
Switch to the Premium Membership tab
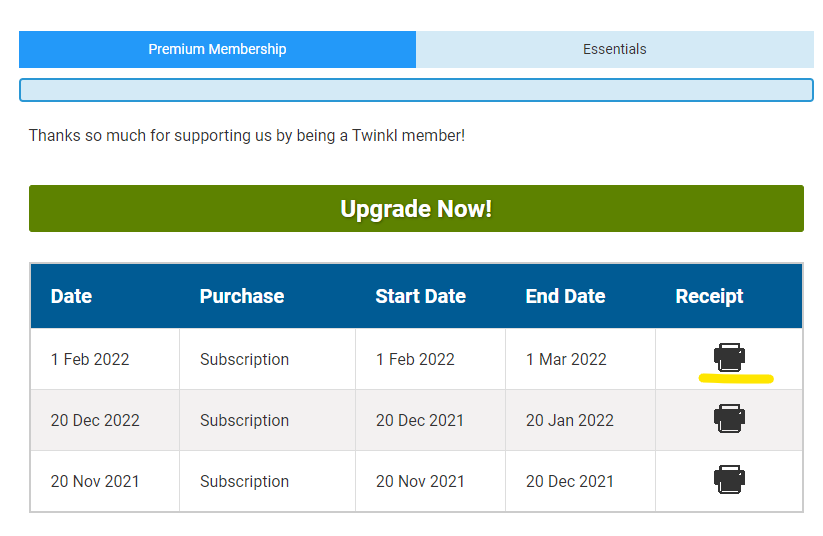coord(217,49)
